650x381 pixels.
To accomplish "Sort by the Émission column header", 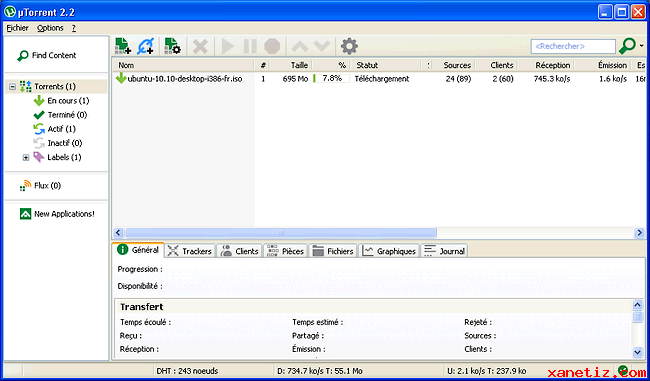I will (x=603, y=65).
